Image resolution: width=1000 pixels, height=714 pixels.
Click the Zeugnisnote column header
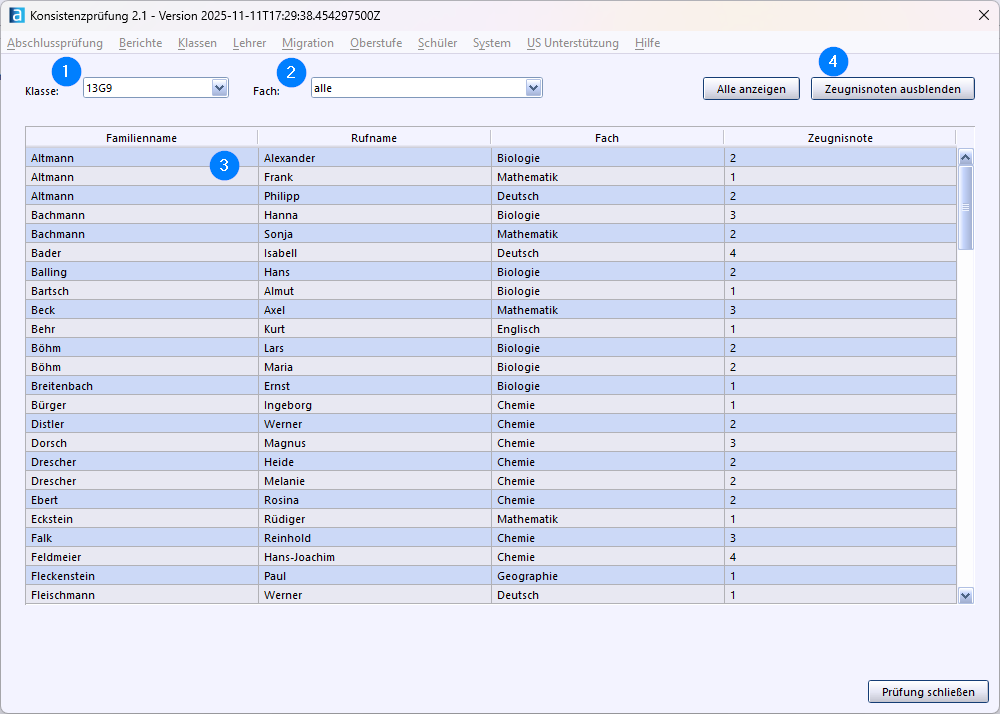(839, 138)
